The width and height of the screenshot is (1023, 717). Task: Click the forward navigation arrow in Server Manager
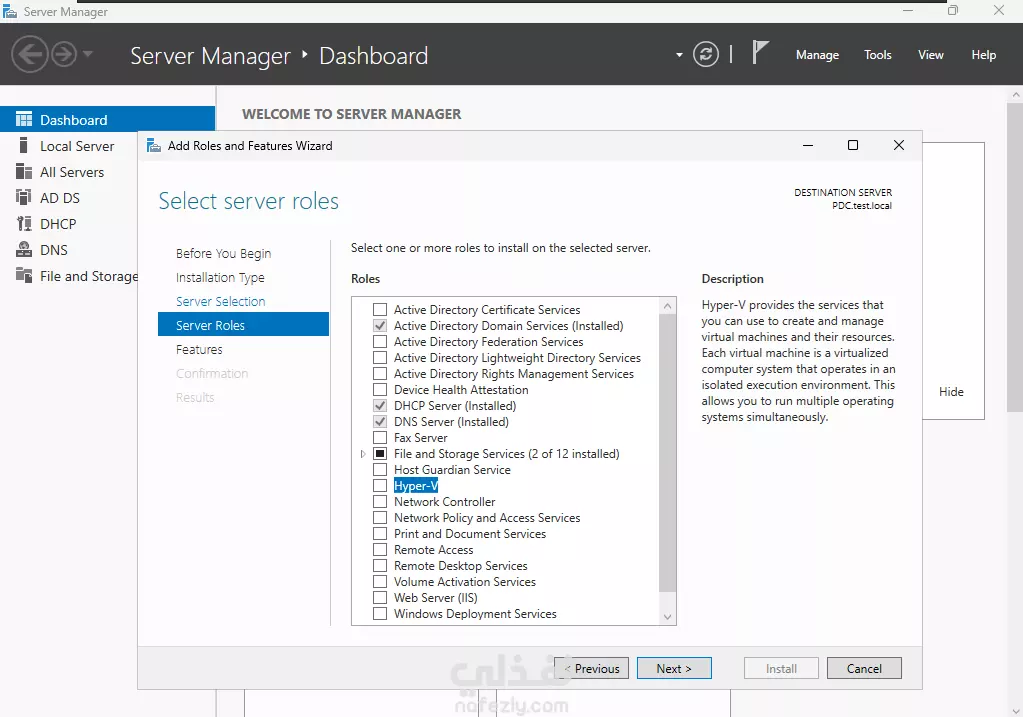pos(64,54)
